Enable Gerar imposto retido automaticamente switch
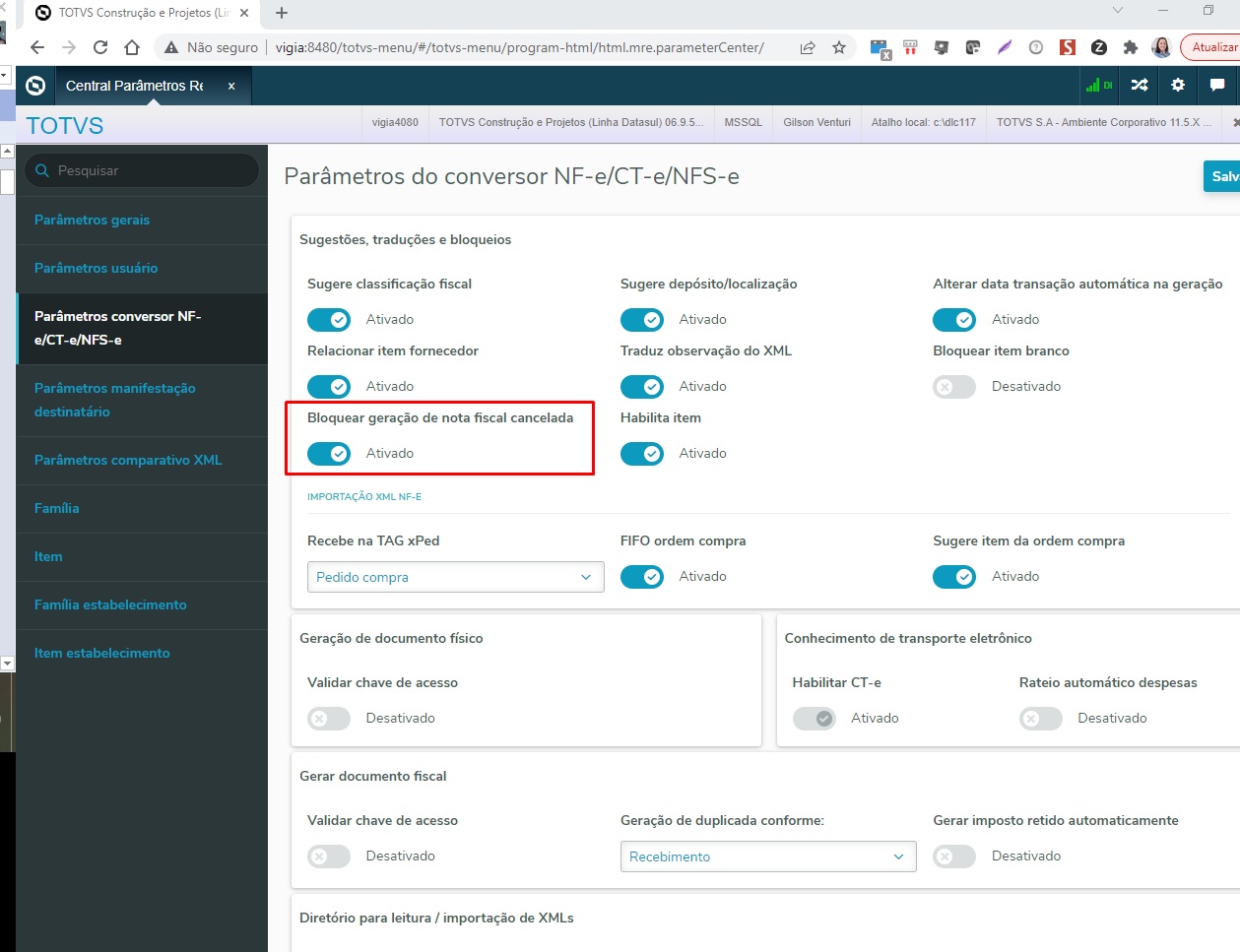Screen dimensions: 1240x952 pos(954,857)
